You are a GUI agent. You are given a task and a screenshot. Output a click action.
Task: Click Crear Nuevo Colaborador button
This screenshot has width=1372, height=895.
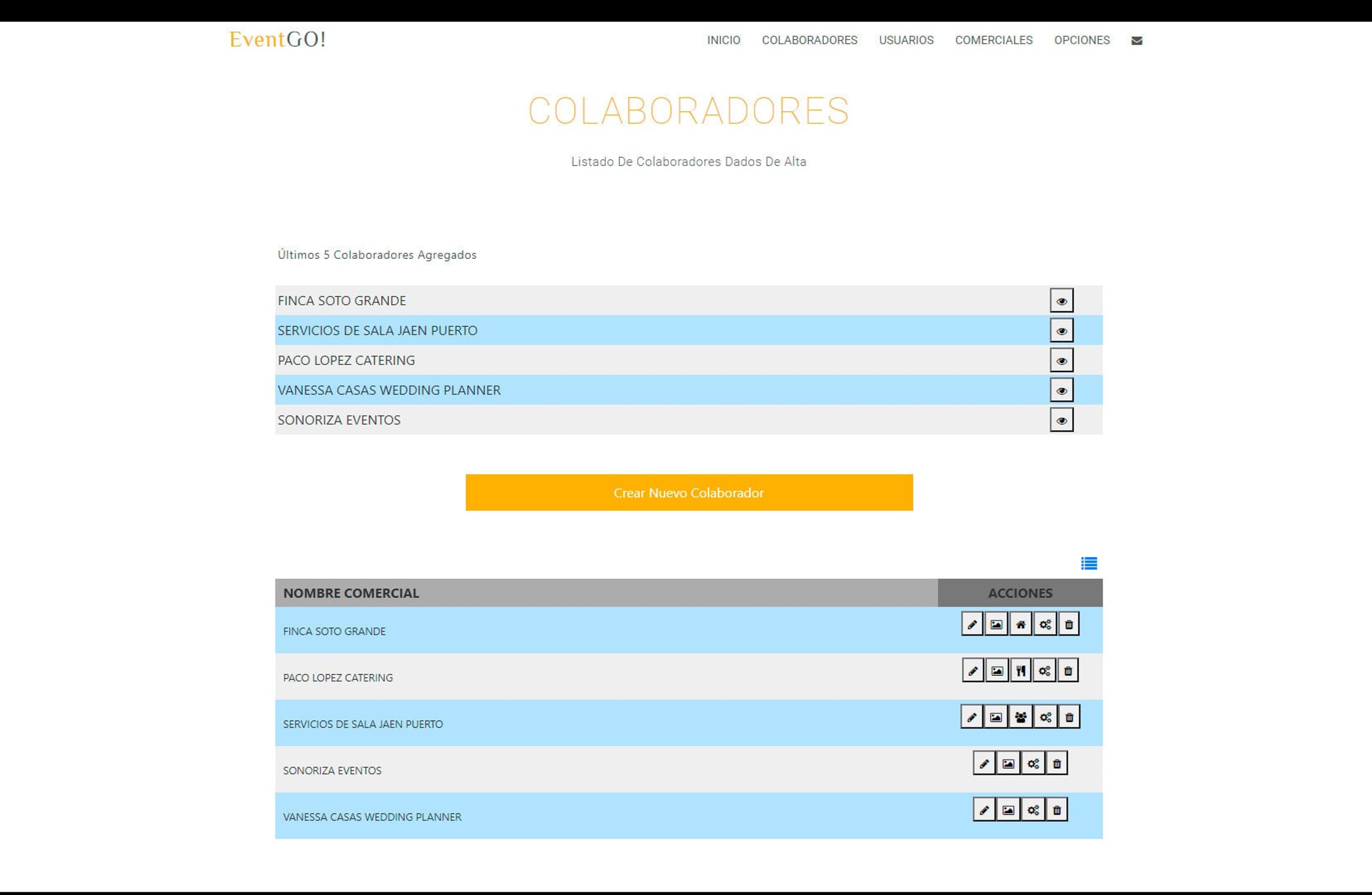pyautogui.click(x=689, y=493)
